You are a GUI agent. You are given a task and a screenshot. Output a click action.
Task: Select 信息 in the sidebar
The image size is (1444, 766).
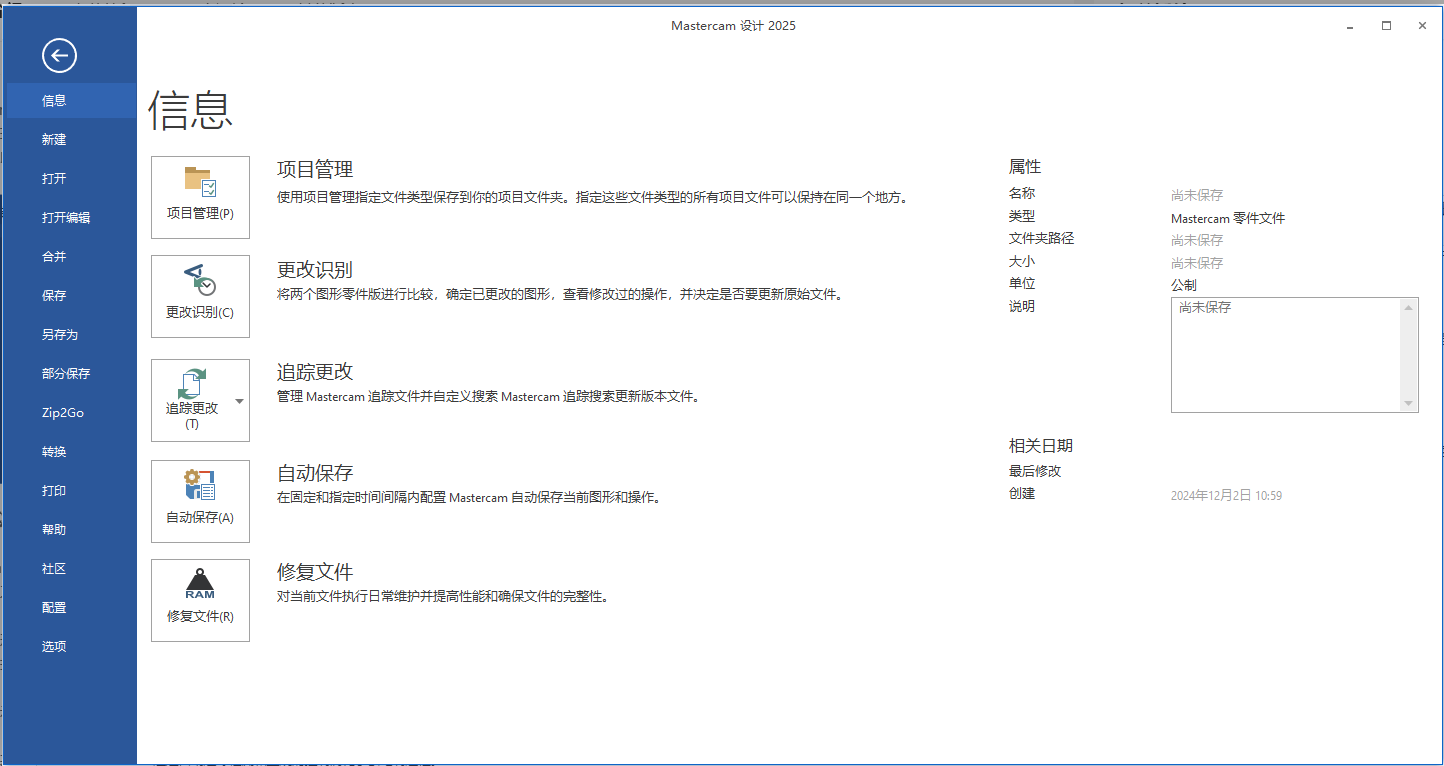pos(71,101)
